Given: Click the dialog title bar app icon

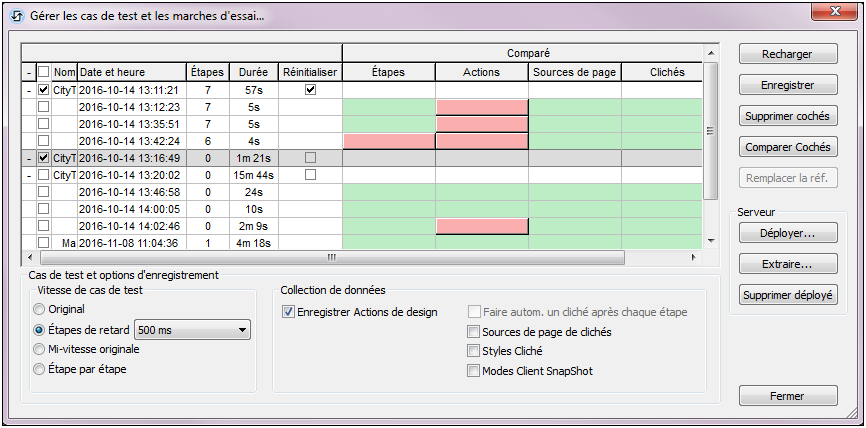Looking at the screenshot, I should [x=16, y=14].
